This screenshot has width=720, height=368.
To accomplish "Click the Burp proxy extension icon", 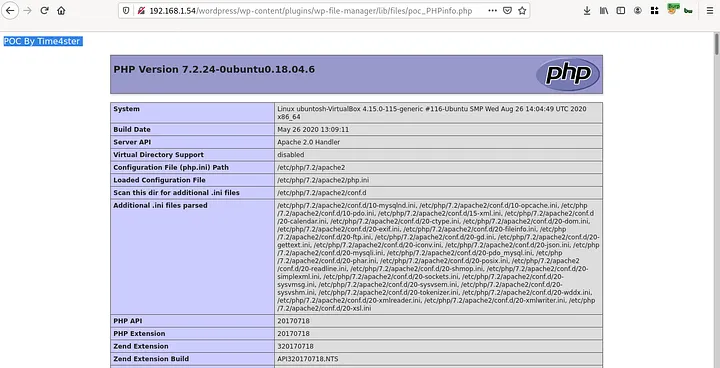I will [673, 9].
